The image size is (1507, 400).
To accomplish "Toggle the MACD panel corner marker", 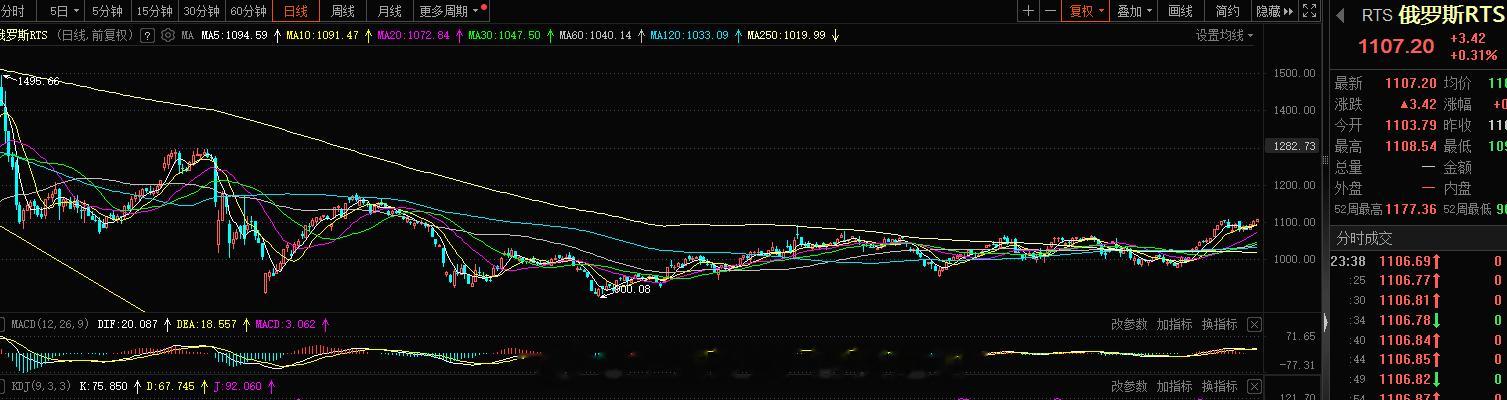I will point(3,322).
